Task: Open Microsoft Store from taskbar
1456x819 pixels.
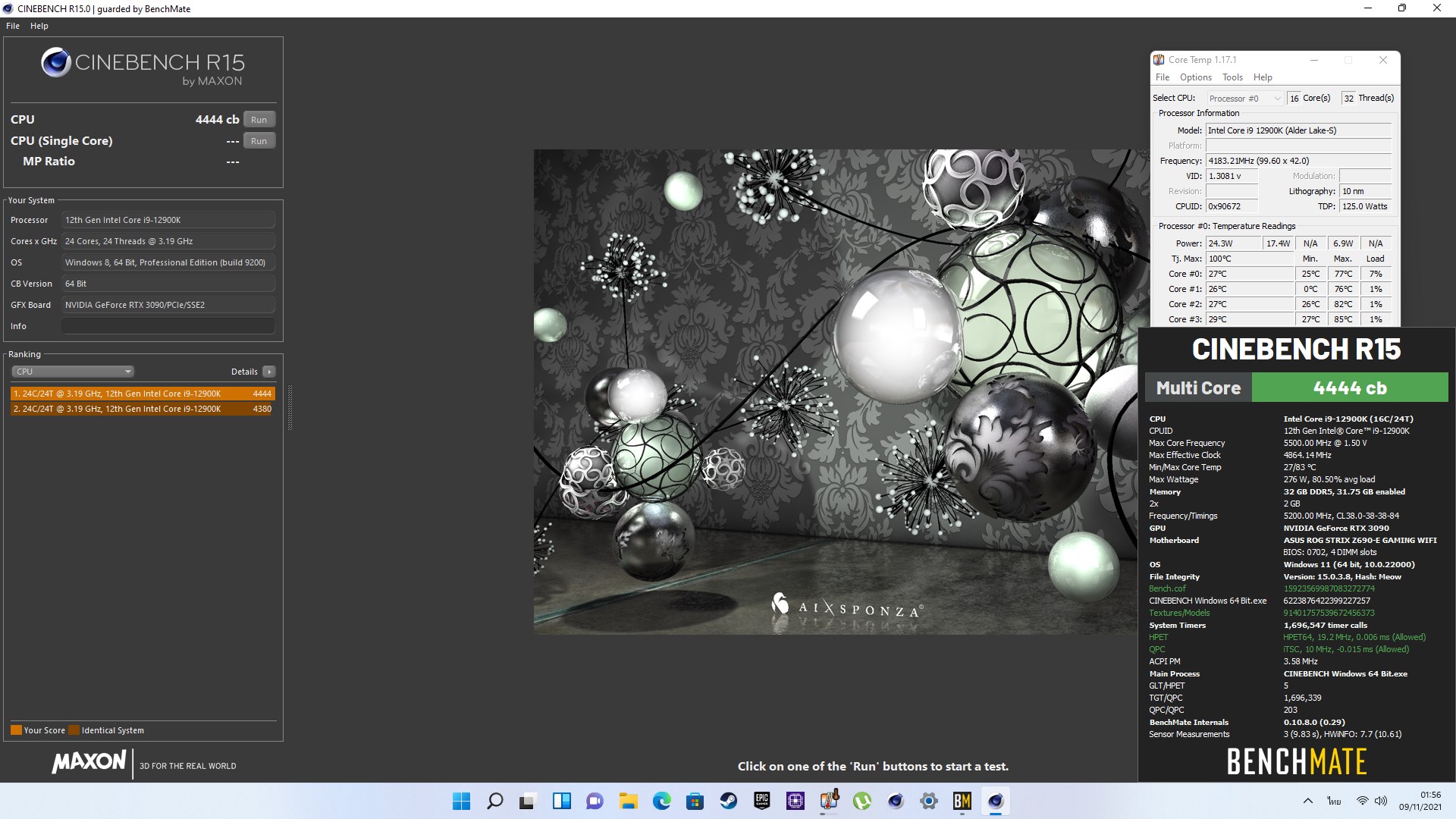Action: (695, 801)
